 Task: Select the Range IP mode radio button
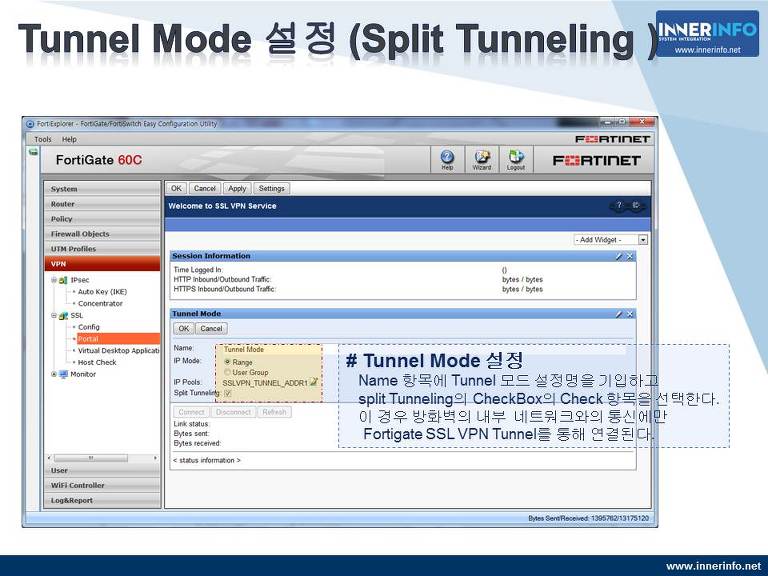(x=228, y=362)
